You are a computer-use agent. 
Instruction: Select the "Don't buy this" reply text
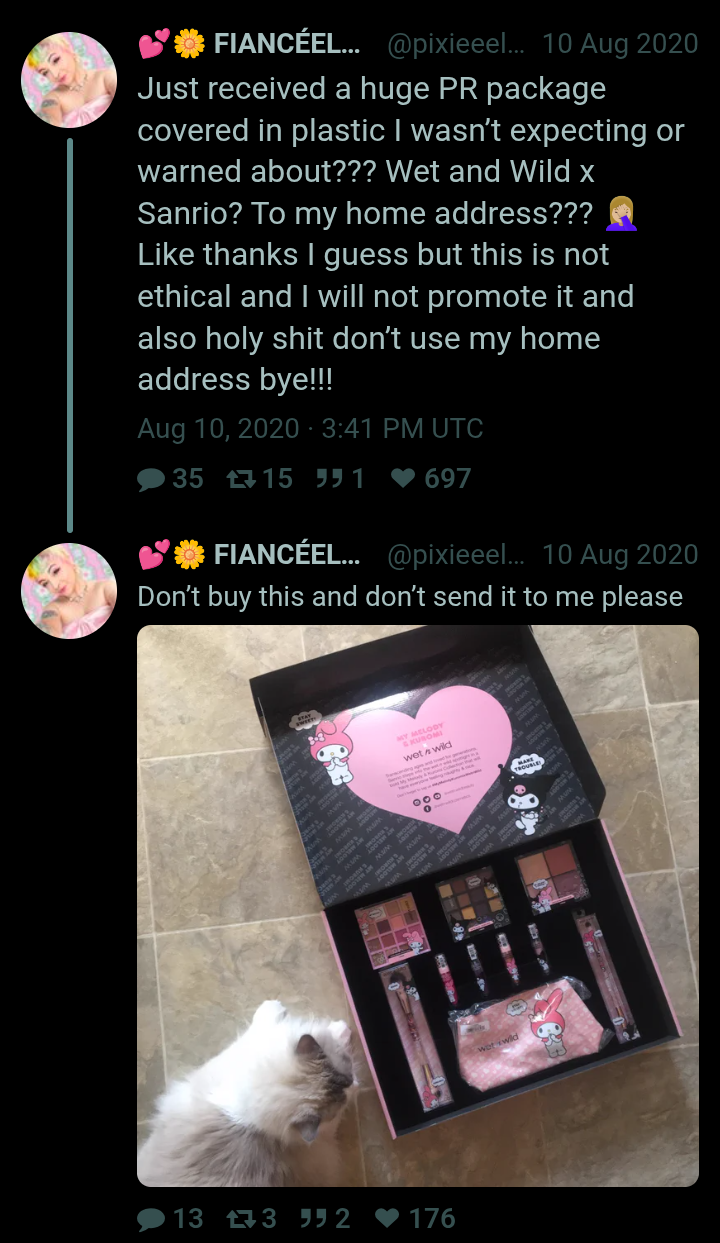(x=410, y=597)
